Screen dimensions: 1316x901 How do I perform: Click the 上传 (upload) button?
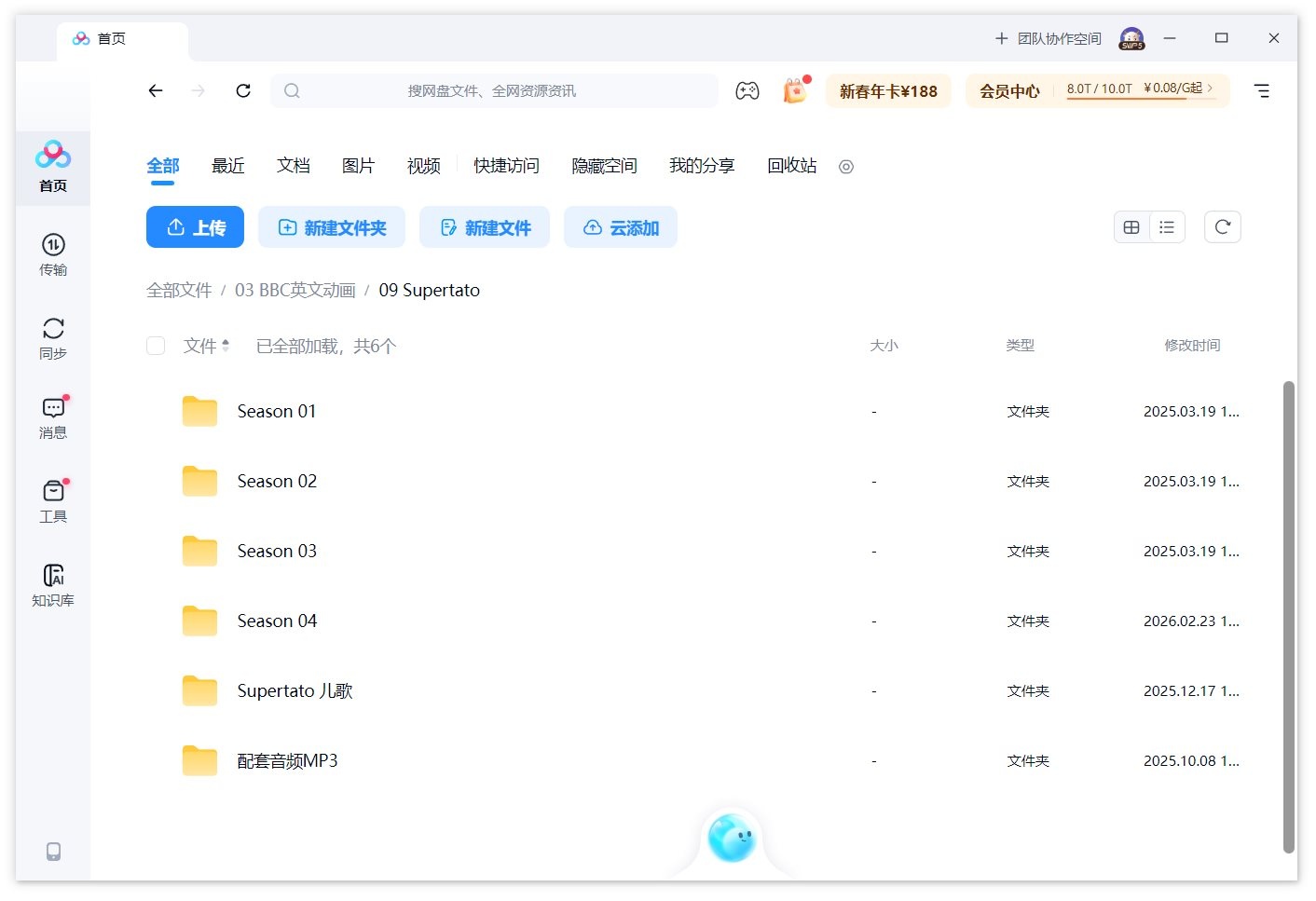[x=195, y=226]
